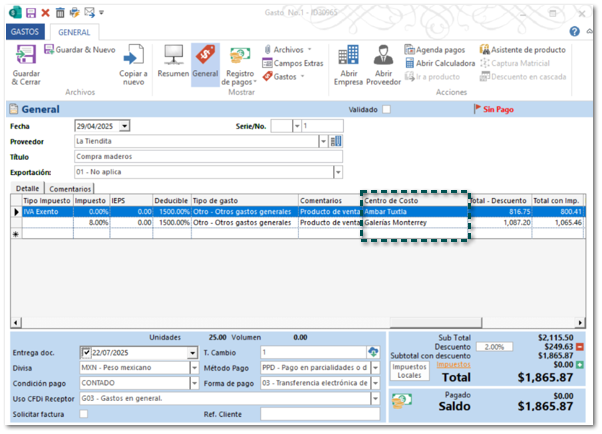The height and width of the screenshot is (434, 602).
Task: Click the provider lookup icon beside La Tiendita
Action: 336,141
